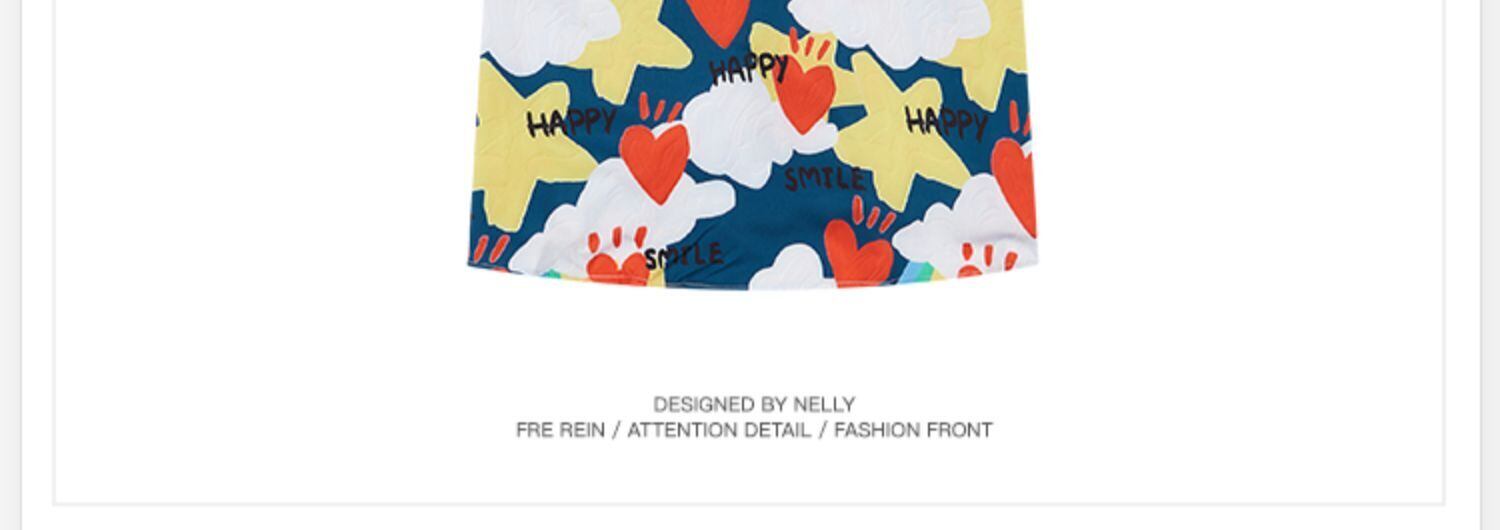Click HAPPY word on left yellow star
Screen dimensions: 1500x530
point(572,122)
